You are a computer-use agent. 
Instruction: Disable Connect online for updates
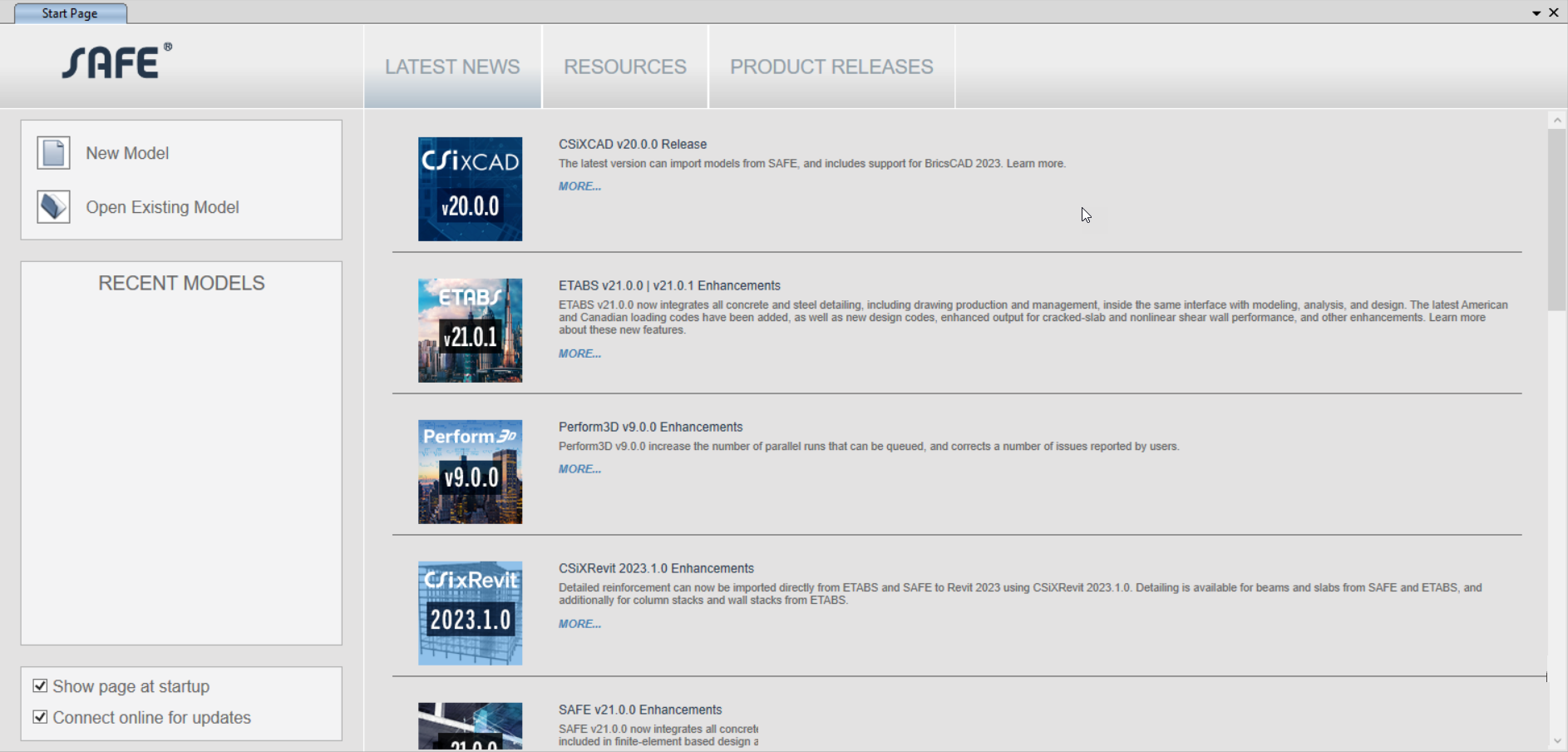coord(40,716)
